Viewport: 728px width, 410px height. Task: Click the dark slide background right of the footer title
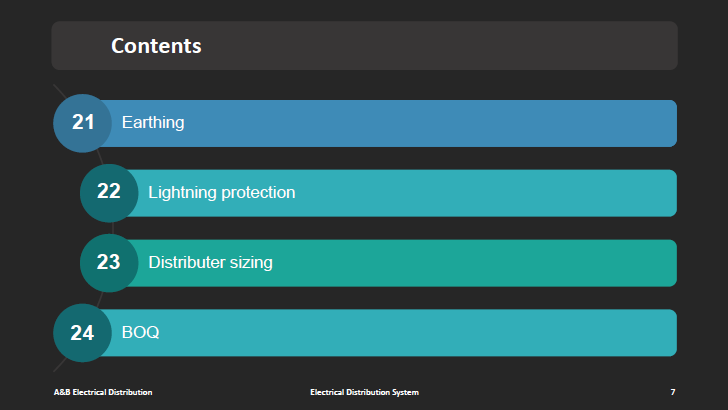540,392
